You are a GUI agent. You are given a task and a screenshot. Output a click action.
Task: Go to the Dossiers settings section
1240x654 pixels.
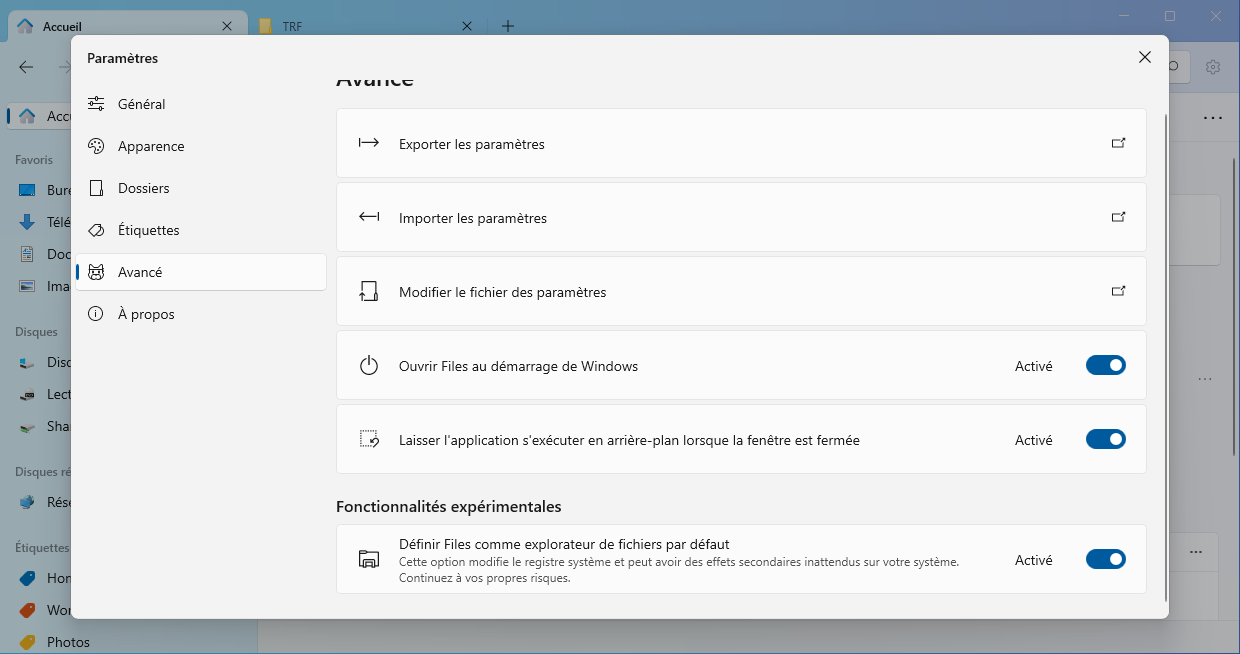click(143, 188)
